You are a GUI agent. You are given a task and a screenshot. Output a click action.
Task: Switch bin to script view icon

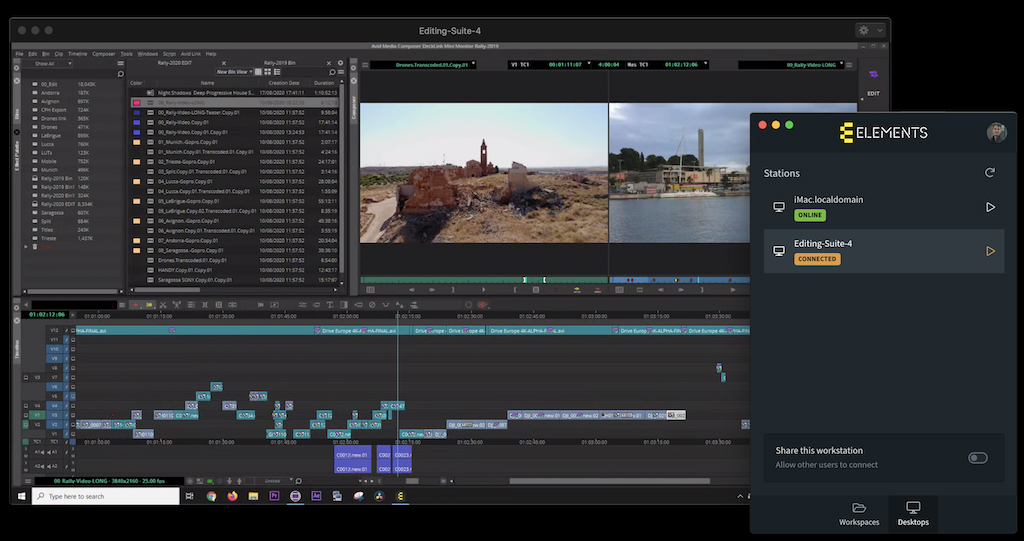click(x=276, y=72)
